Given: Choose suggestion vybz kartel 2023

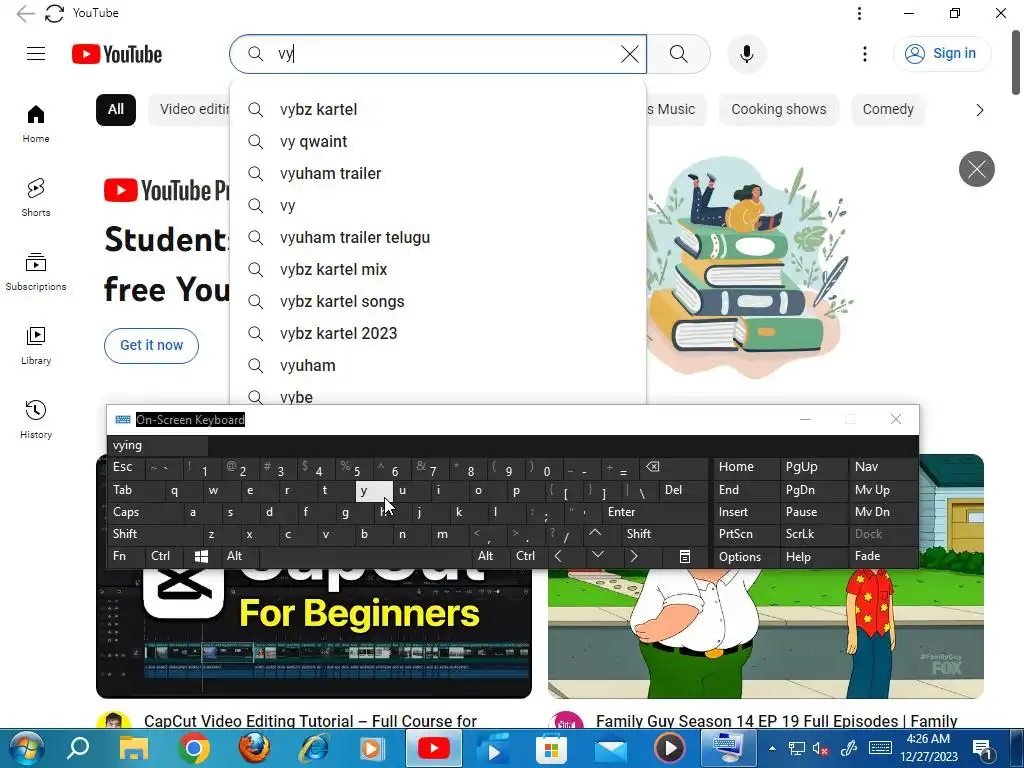Looking at the screenshot, I should point(438,333).
